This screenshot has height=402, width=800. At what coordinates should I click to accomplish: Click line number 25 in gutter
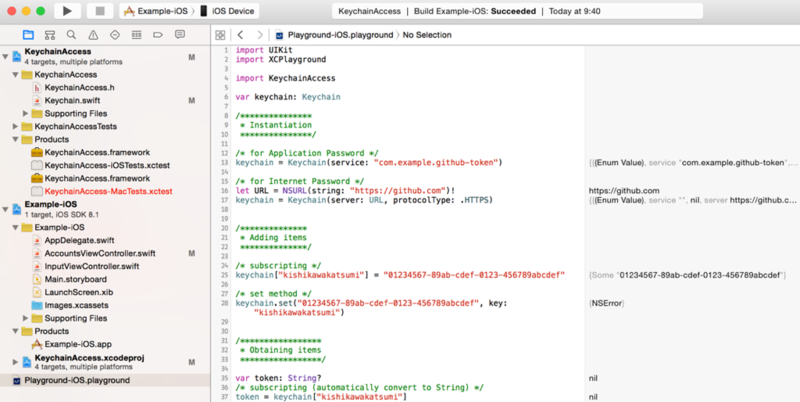tap(225, 275)
